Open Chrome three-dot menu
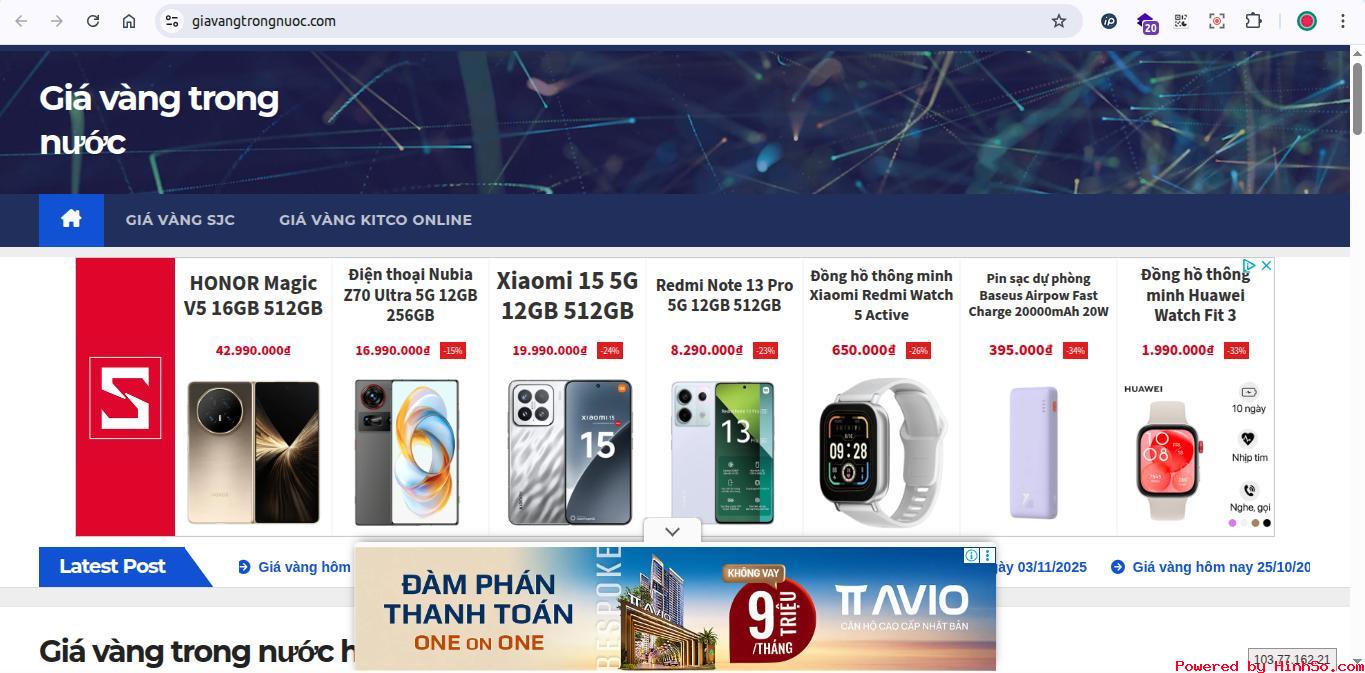The width and height of the screenshot is (1365, 673). pos(1343,21)
